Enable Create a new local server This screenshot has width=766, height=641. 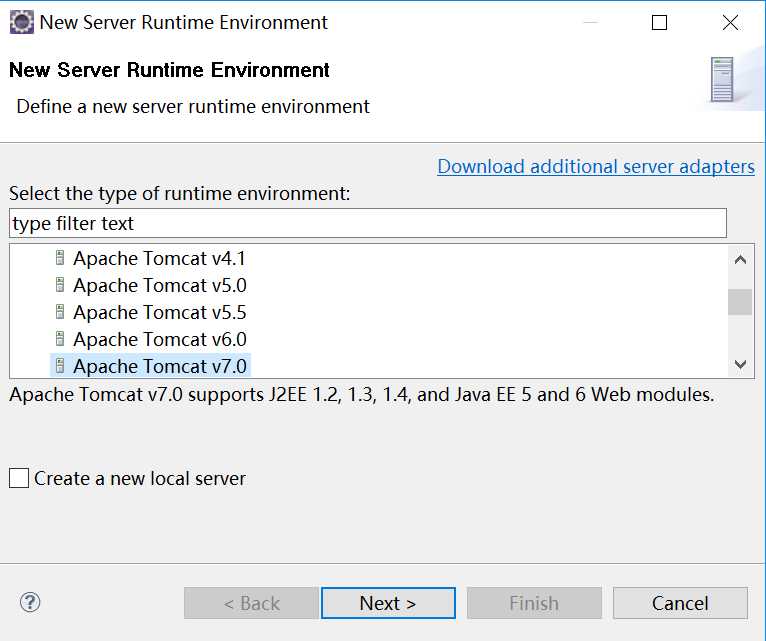[x=19, y=479]
